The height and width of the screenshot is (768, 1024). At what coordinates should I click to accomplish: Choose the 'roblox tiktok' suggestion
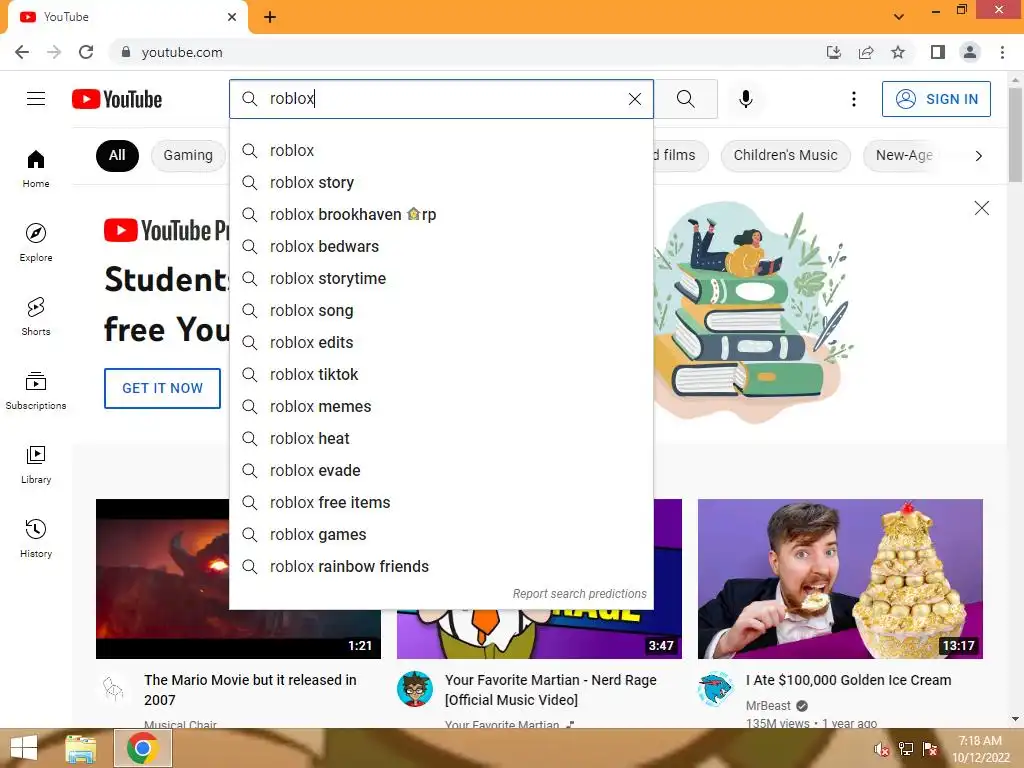[x=441, y=375]
